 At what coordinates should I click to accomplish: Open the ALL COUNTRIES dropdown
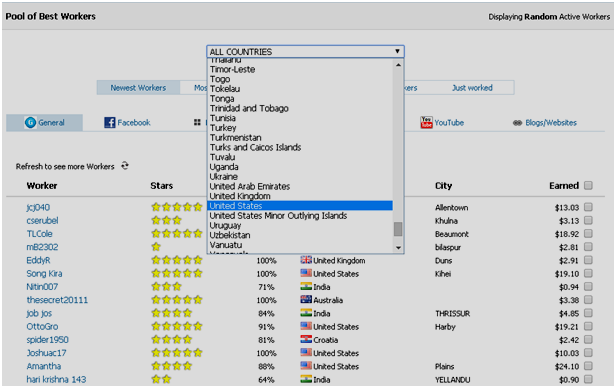coord(305,51)
